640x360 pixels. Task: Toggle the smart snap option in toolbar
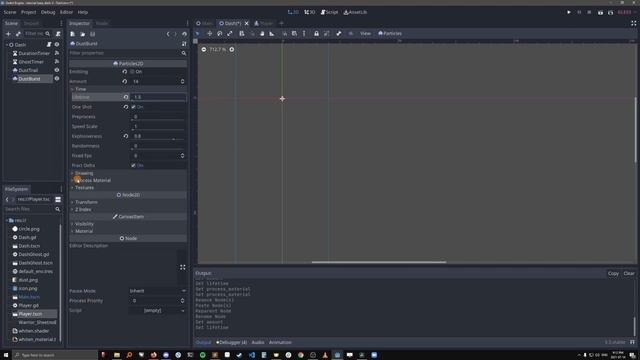(284, 33)
